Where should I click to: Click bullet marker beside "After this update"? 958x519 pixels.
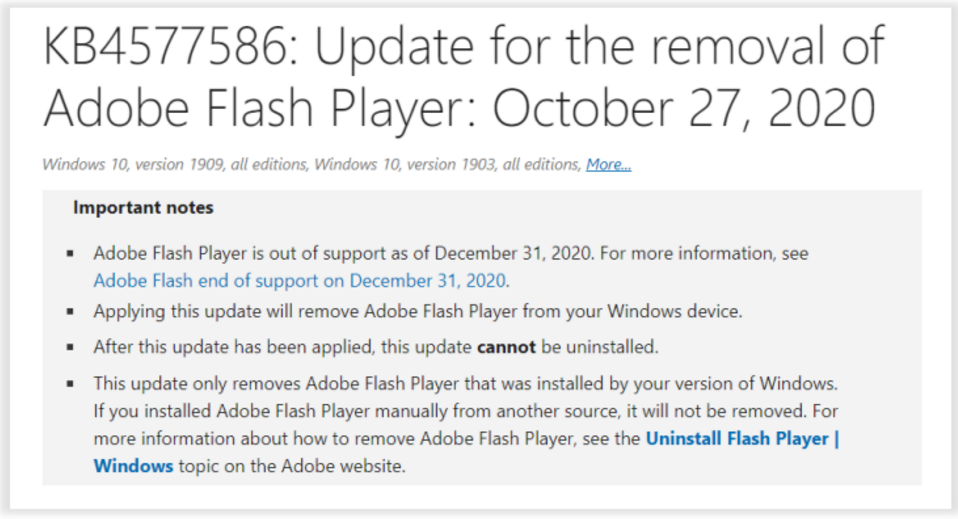69,348
